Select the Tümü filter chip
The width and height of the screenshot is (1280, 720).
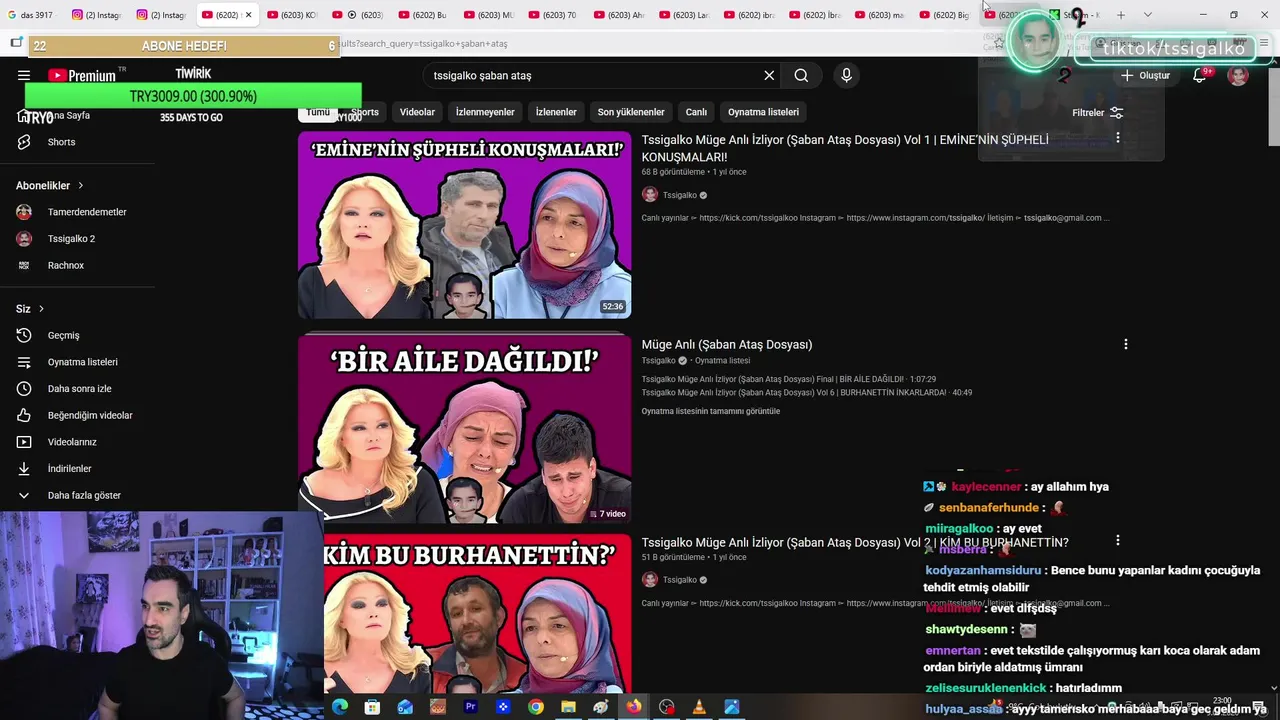coord(318,112)
